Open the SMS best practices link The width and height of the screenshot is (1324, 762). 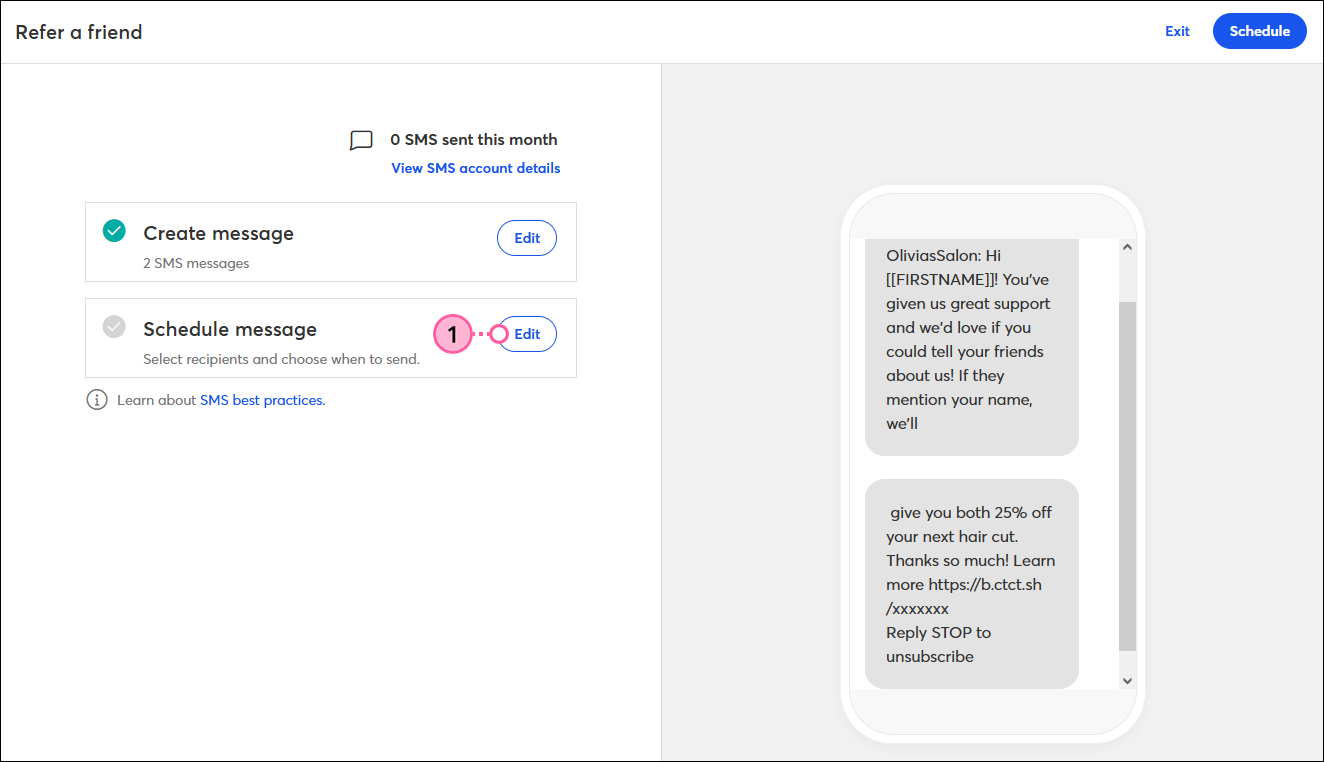pos(262,400)
